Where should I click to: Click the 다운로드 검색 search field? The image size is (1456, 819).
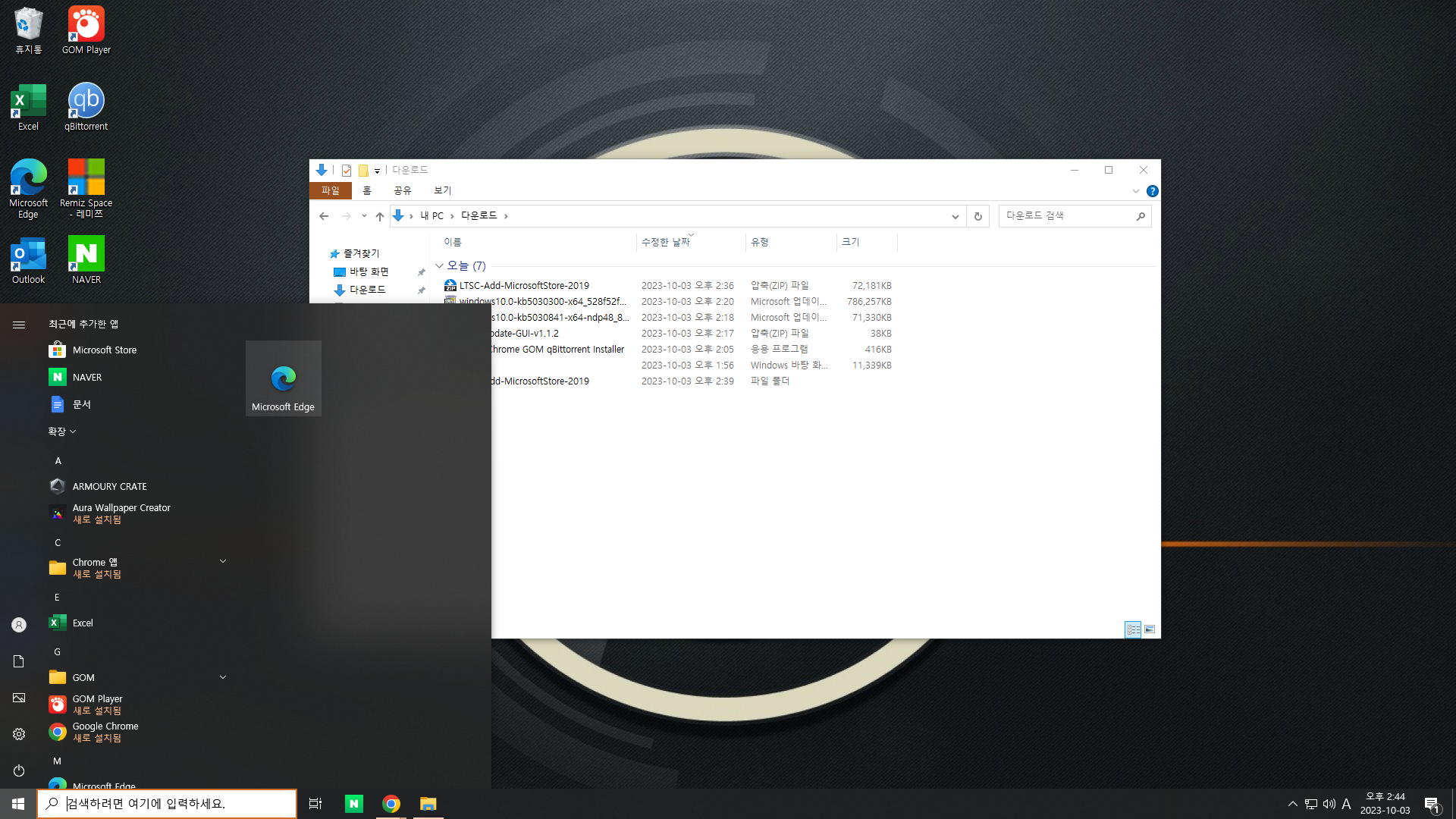pyautogui.click(x=1075, y=216)
